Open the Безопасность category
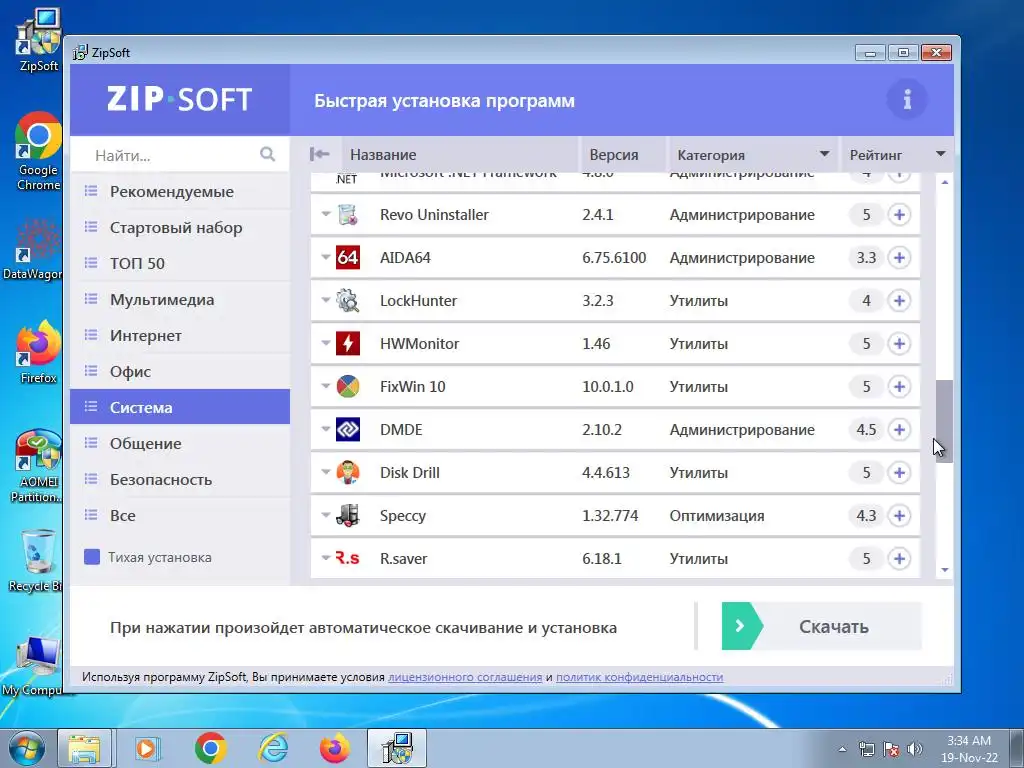The image size is (1024, 768). (180, 479)
